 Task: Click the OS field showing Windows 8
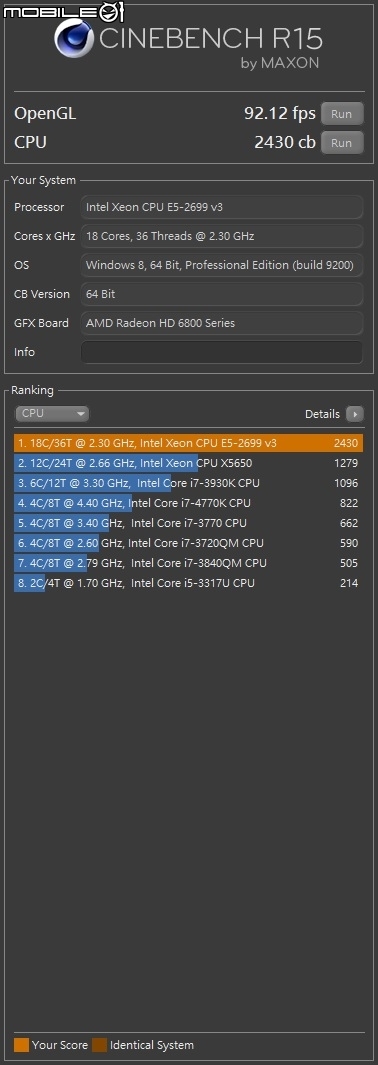click(221, 265)
